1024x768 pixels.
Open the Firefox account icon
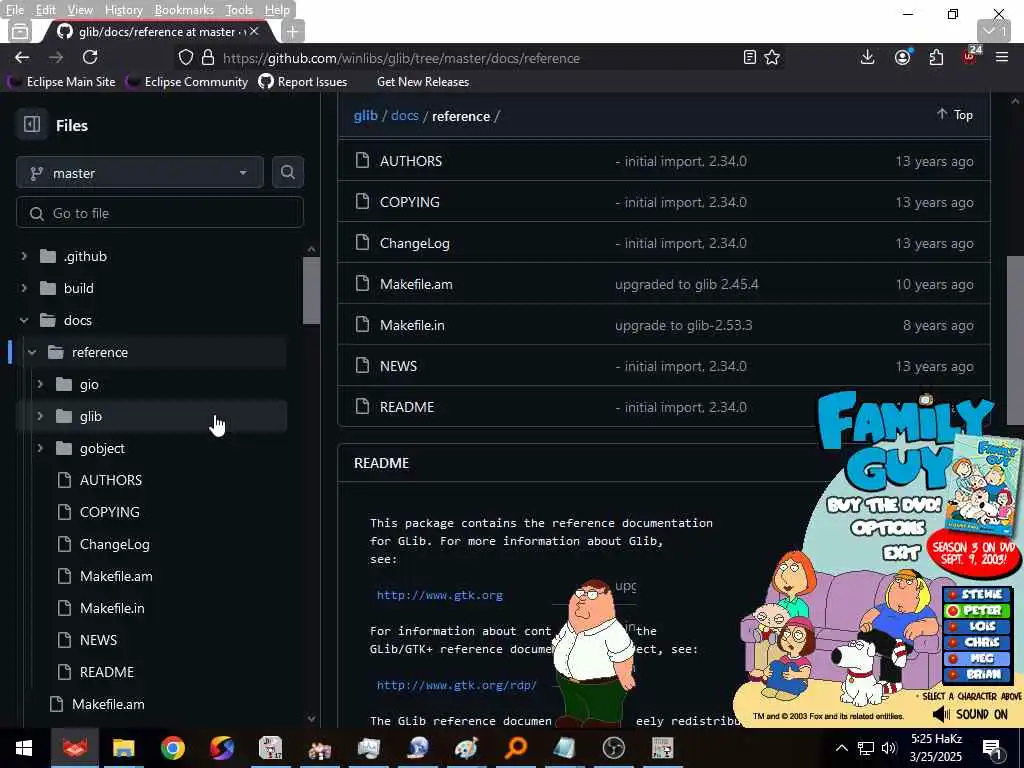point(903,57)
